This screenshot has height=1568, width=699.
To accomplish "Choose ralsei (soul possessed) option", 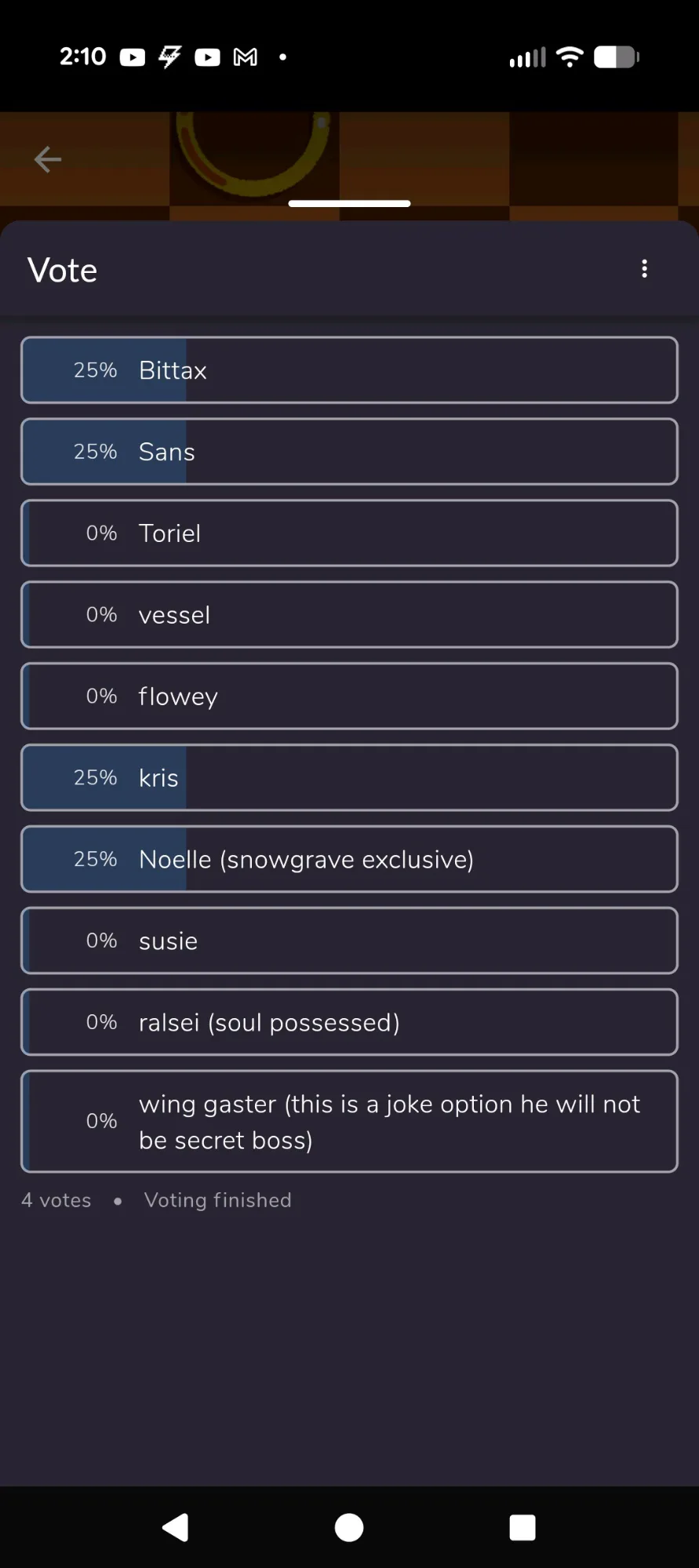I will tap(349, 1023).
